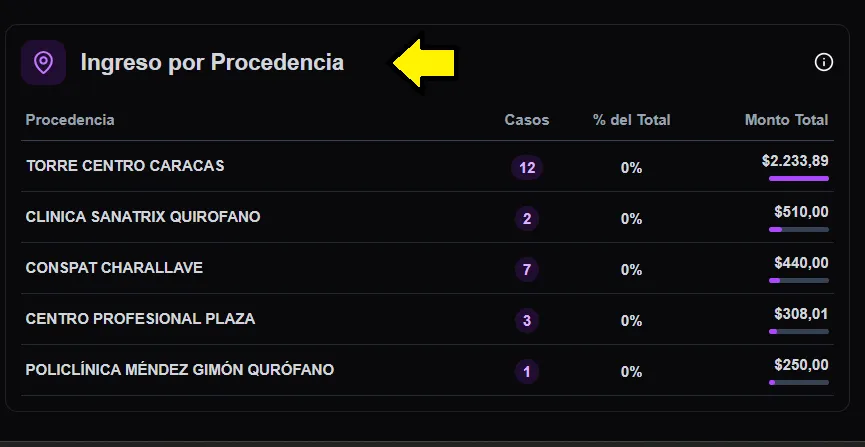
Task: Sort by Casos column header
Action: coord(527,120)
